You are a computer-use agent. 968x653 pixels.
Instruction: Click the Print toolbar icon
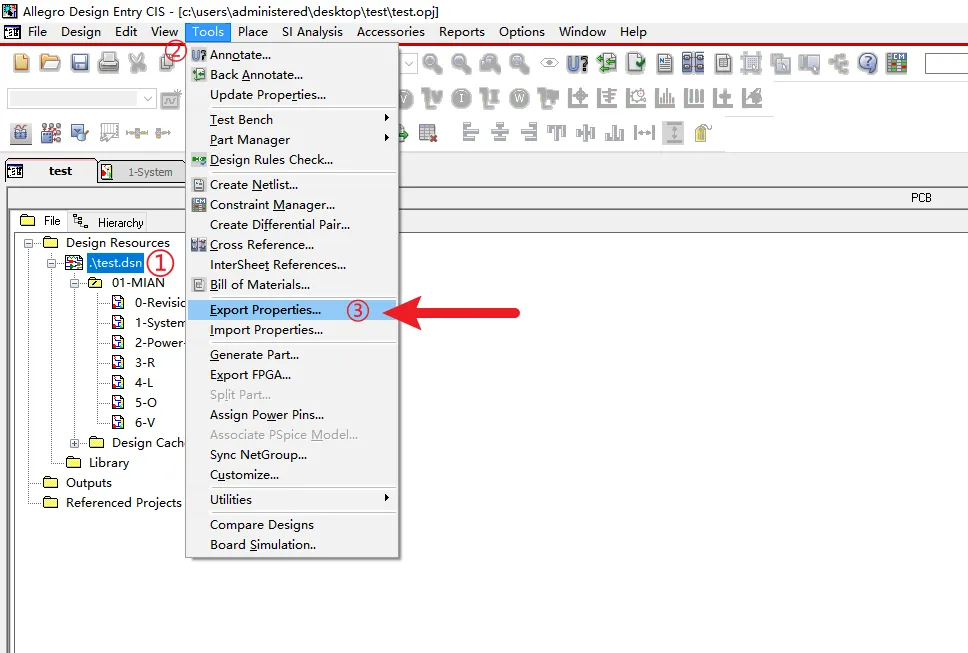click(109, 63)
